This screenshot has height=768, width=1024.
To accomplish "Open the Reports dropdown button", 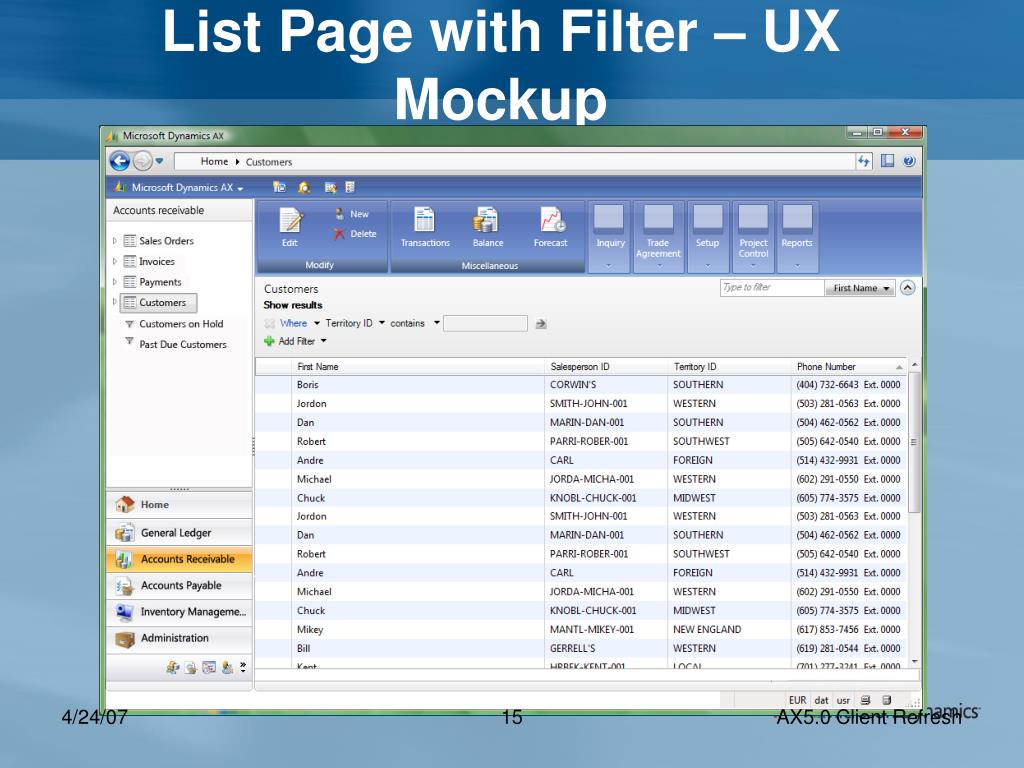I will point(797,236).
